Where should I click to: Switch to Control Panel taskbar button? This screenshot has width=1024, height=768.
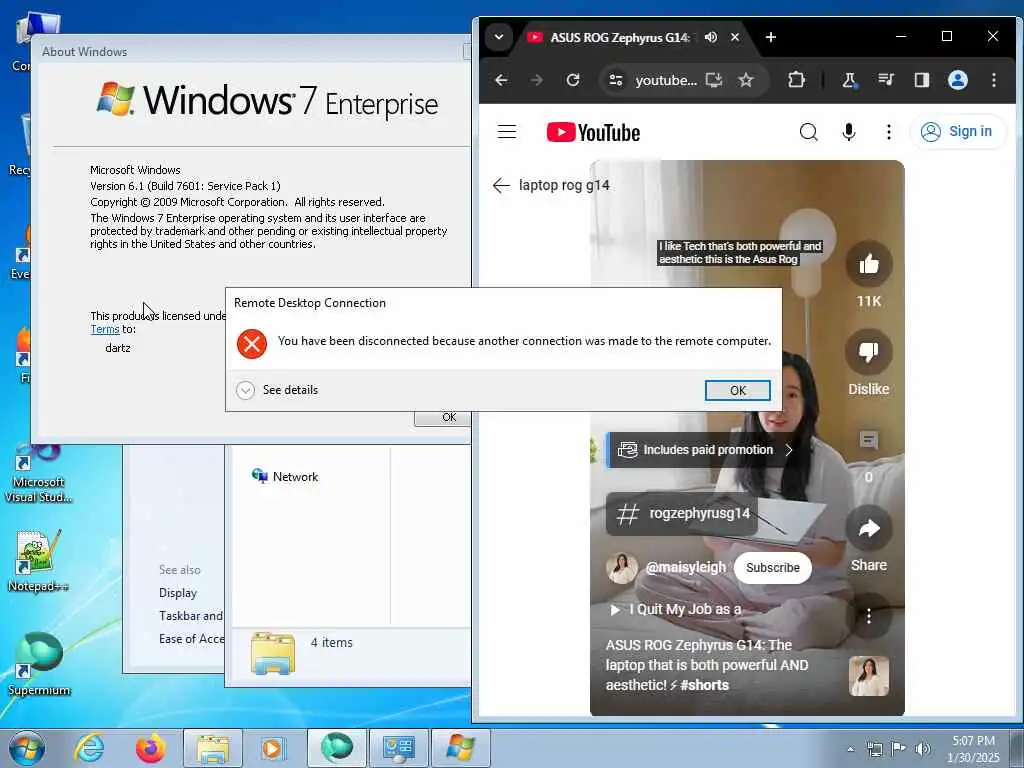click(398, 748)
